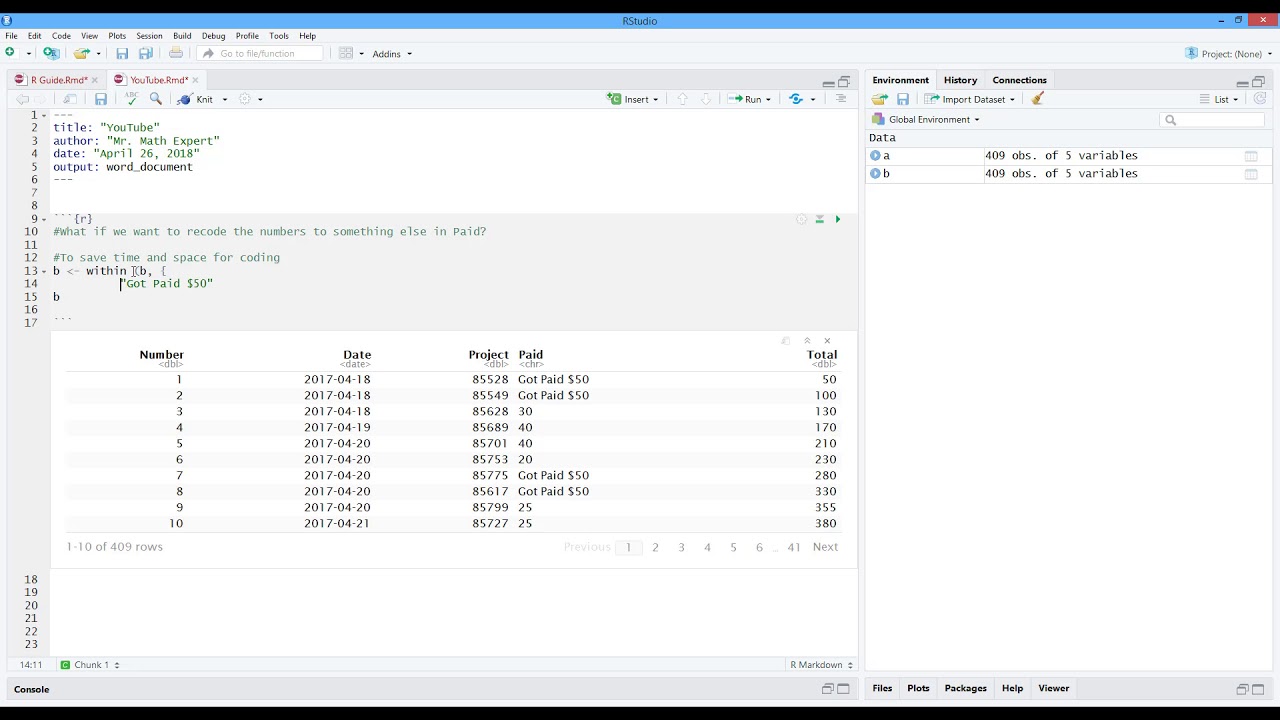Open the Project: (None) dropdown
Screen dimensions: 1280x720
1229,54
